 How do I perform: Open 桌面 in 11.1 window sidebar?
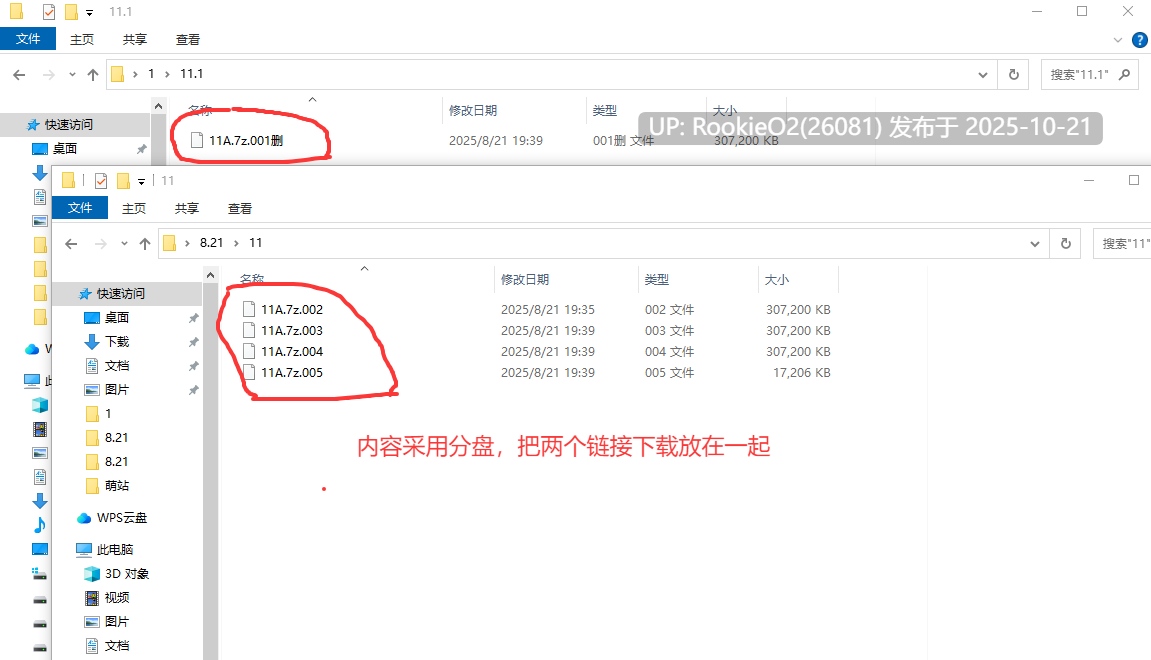point(65,149)
